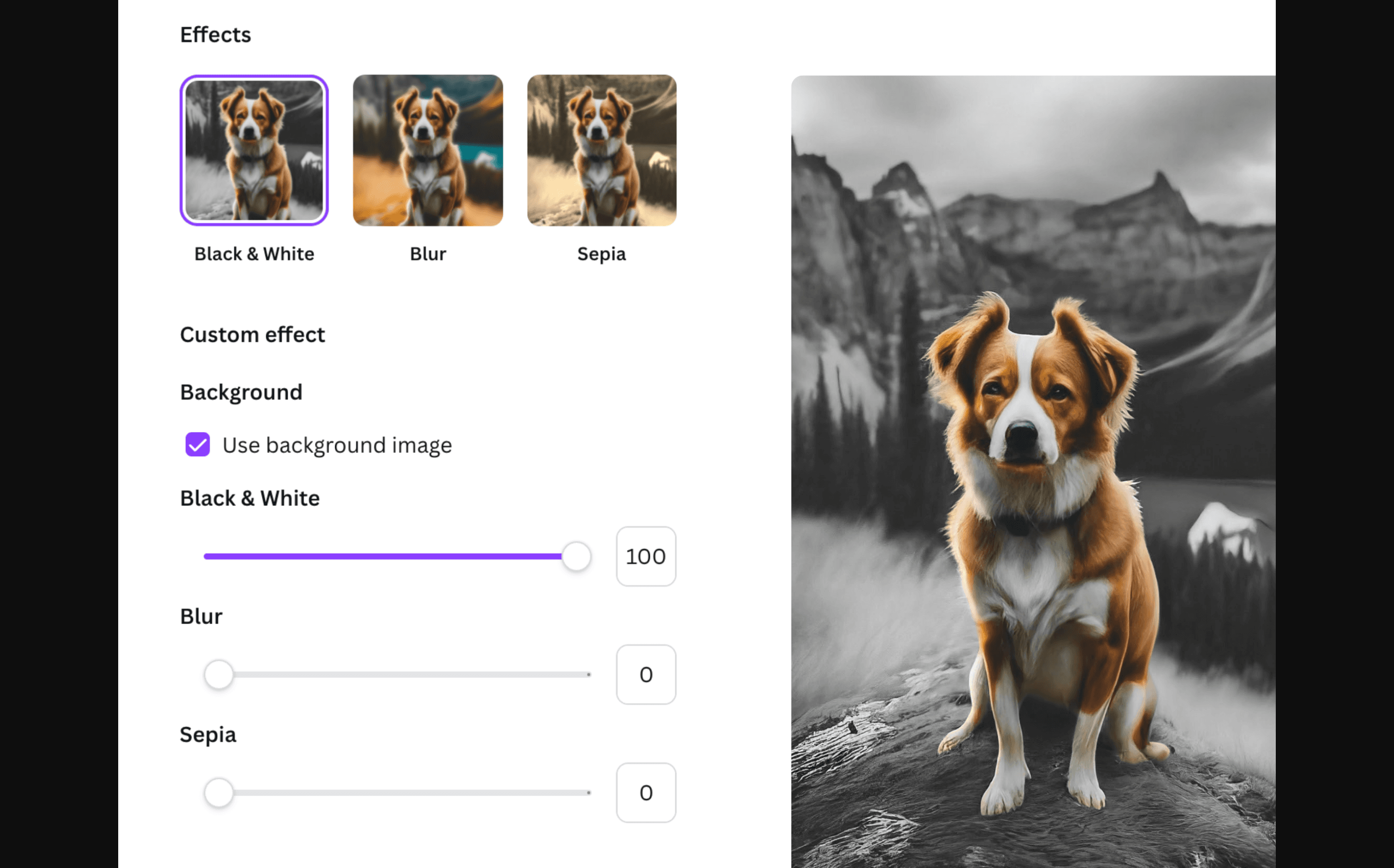Select the Black & White effect thumbnail
This screenshot has height=868, width=1394.
click(x=254, y=150)
